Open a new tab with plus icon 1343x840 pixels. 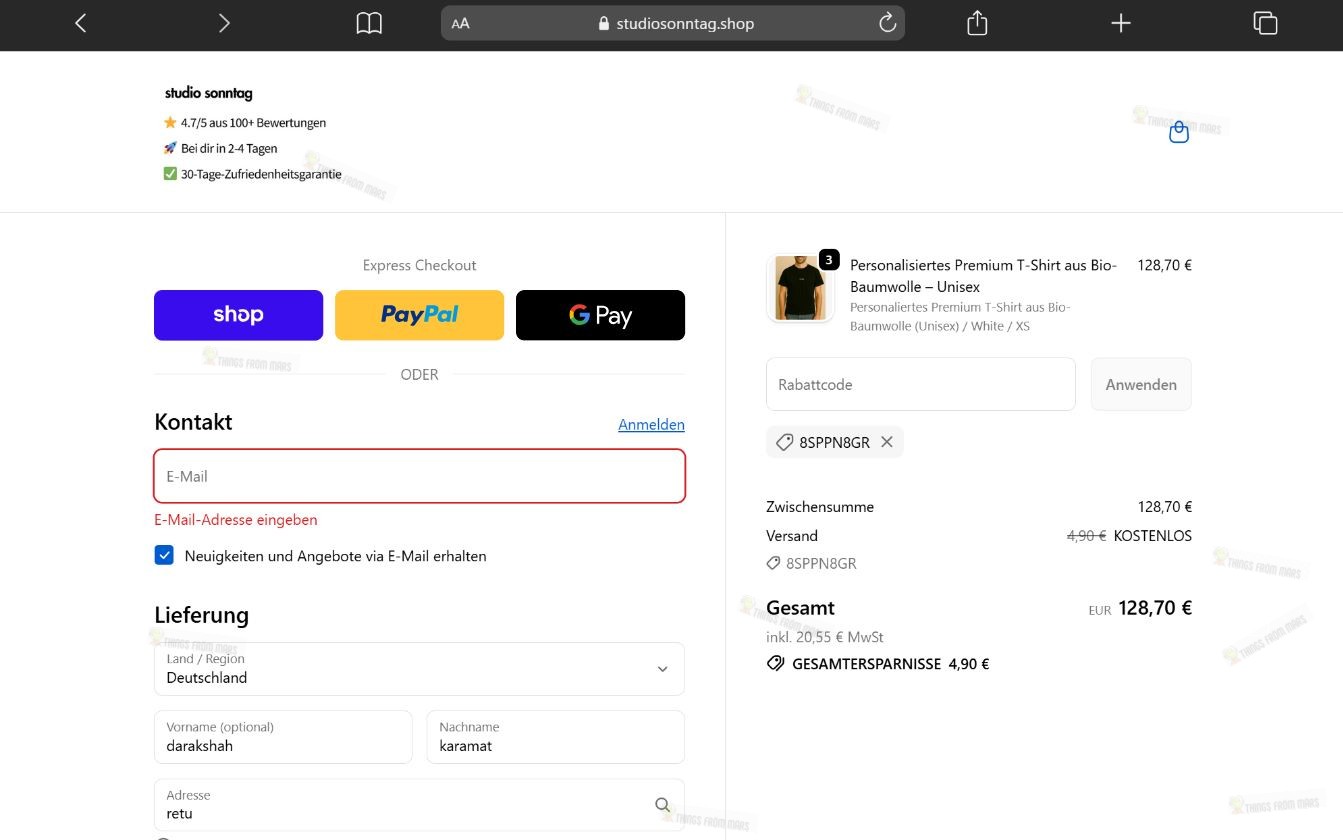(x=1121, y=23)
